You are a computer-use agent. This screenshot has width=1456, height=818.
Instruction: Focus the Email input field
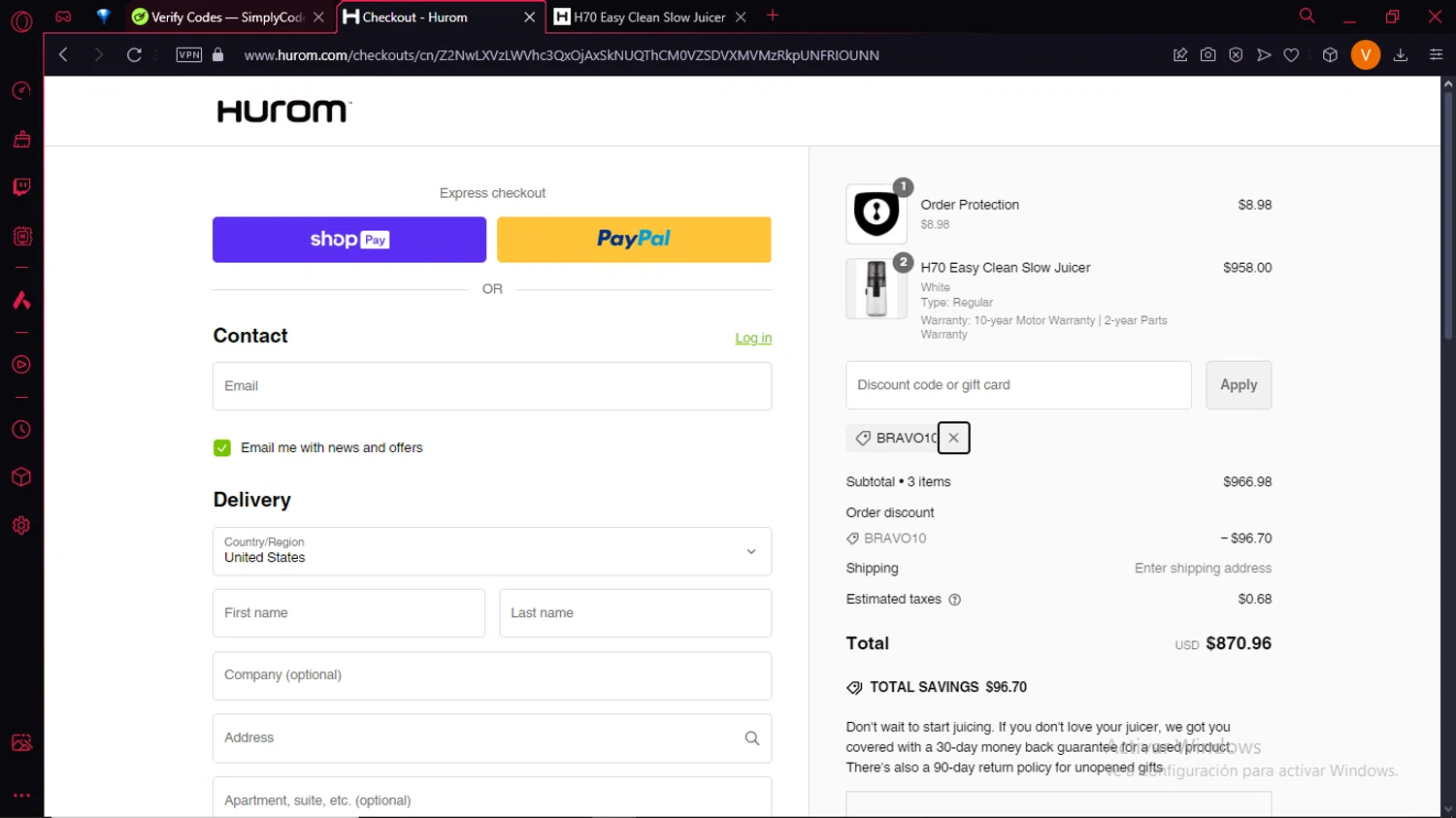[x=492, y=386]
